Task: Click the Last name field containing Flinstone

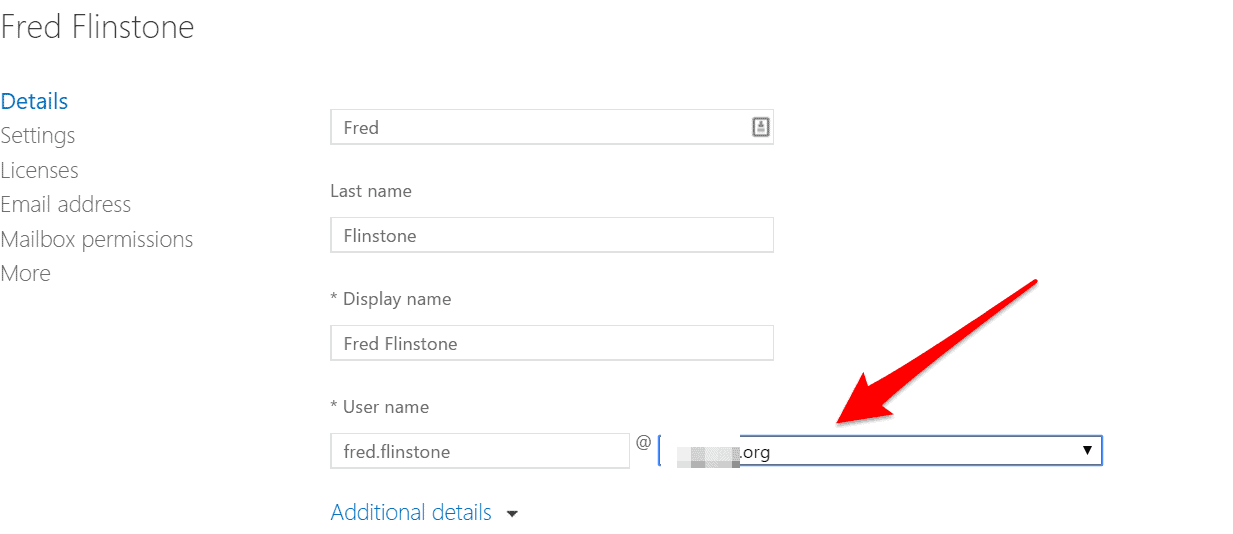Action: (552, 235)
